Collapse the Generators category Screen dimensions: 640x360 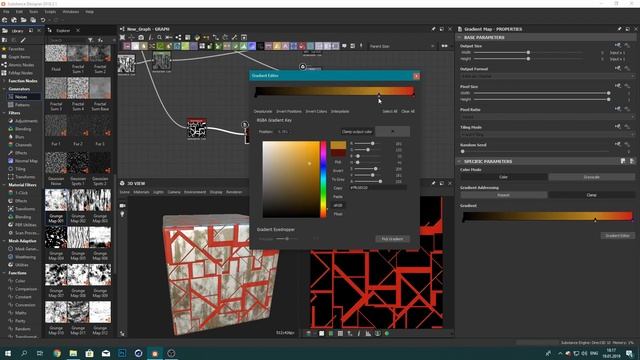(x=4, y=89)
